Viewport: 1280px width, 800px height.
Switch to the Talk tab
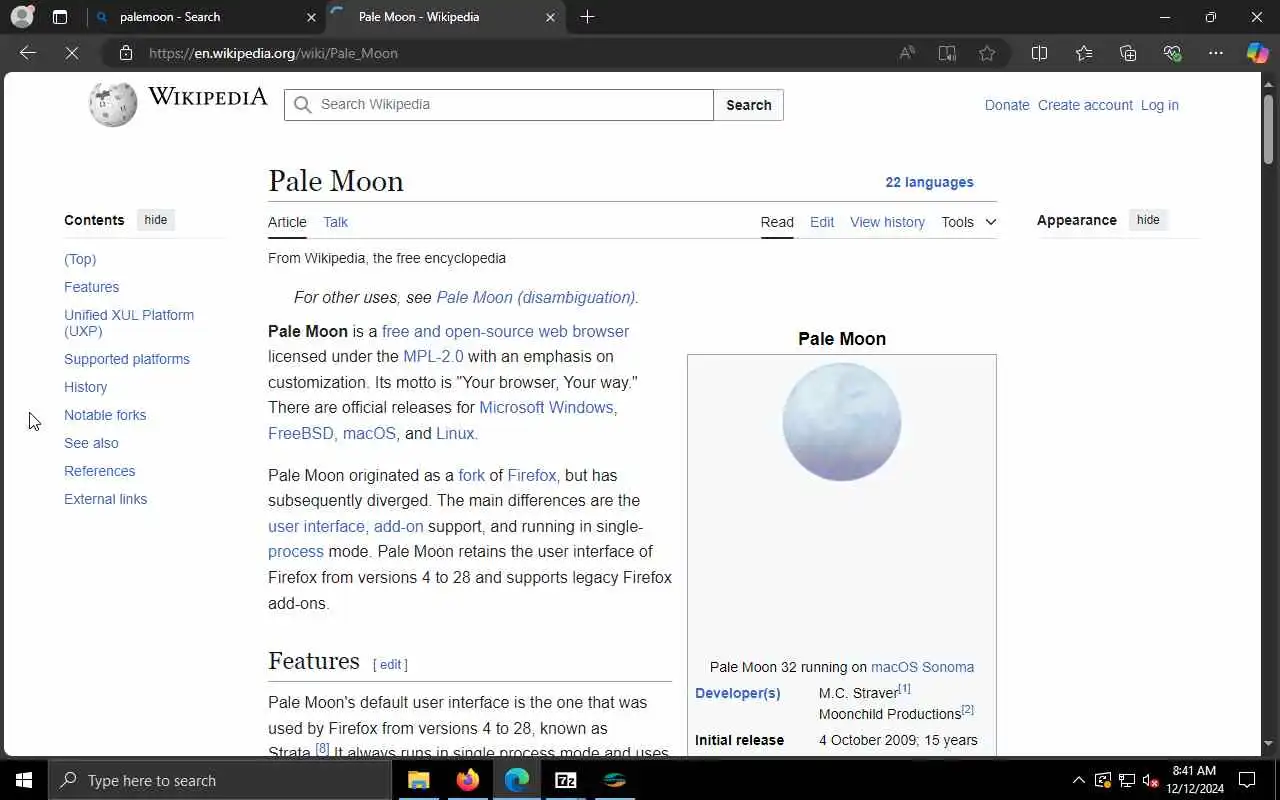[335, 222]
